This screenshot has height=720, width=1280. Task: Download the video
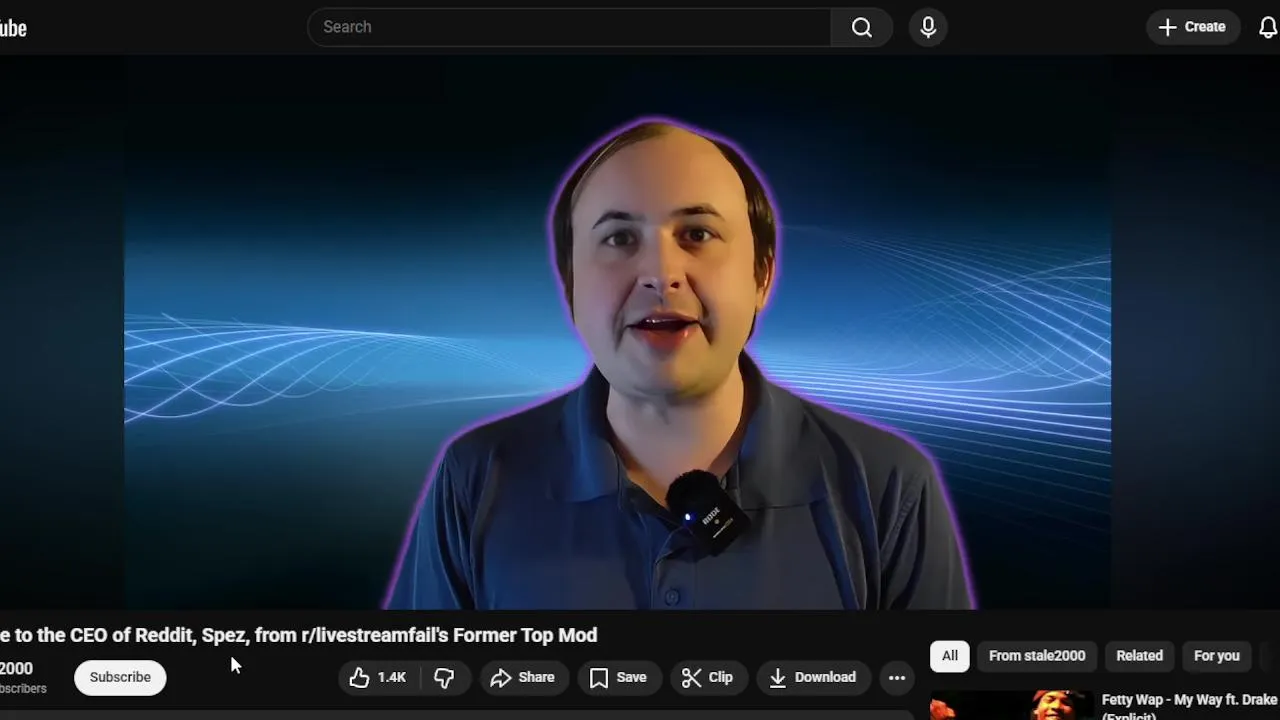pyautogui.click(x=813, y=677)
